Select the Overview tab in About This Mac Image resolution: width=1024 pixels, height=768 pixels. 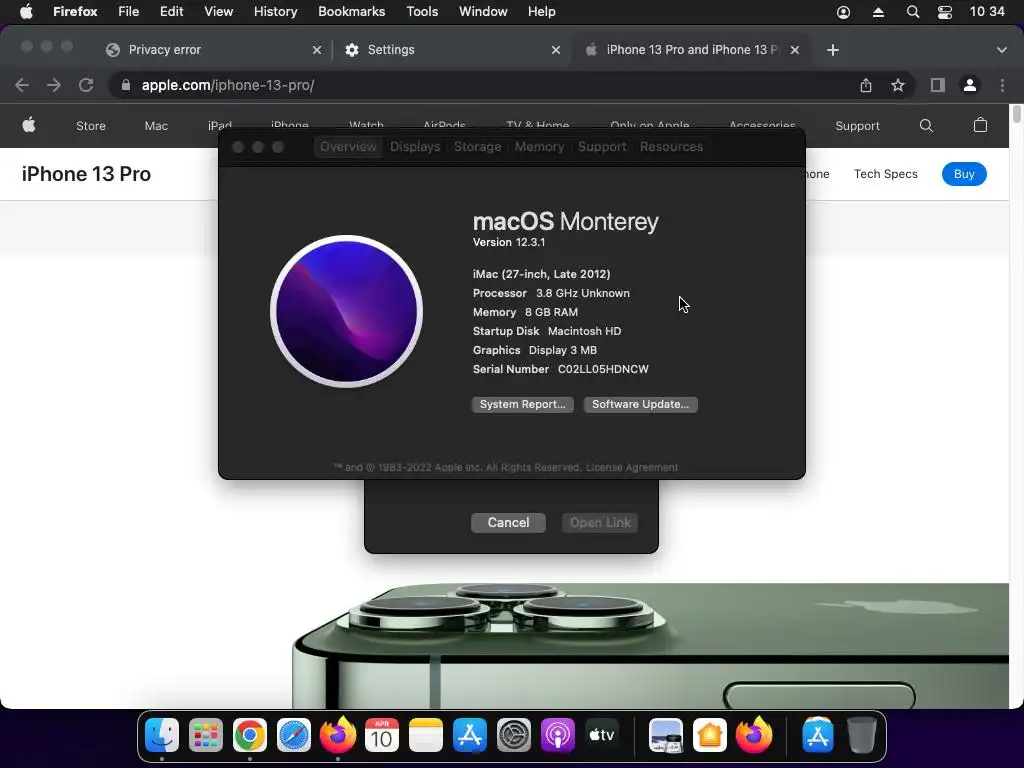click(x=348, y=146)
